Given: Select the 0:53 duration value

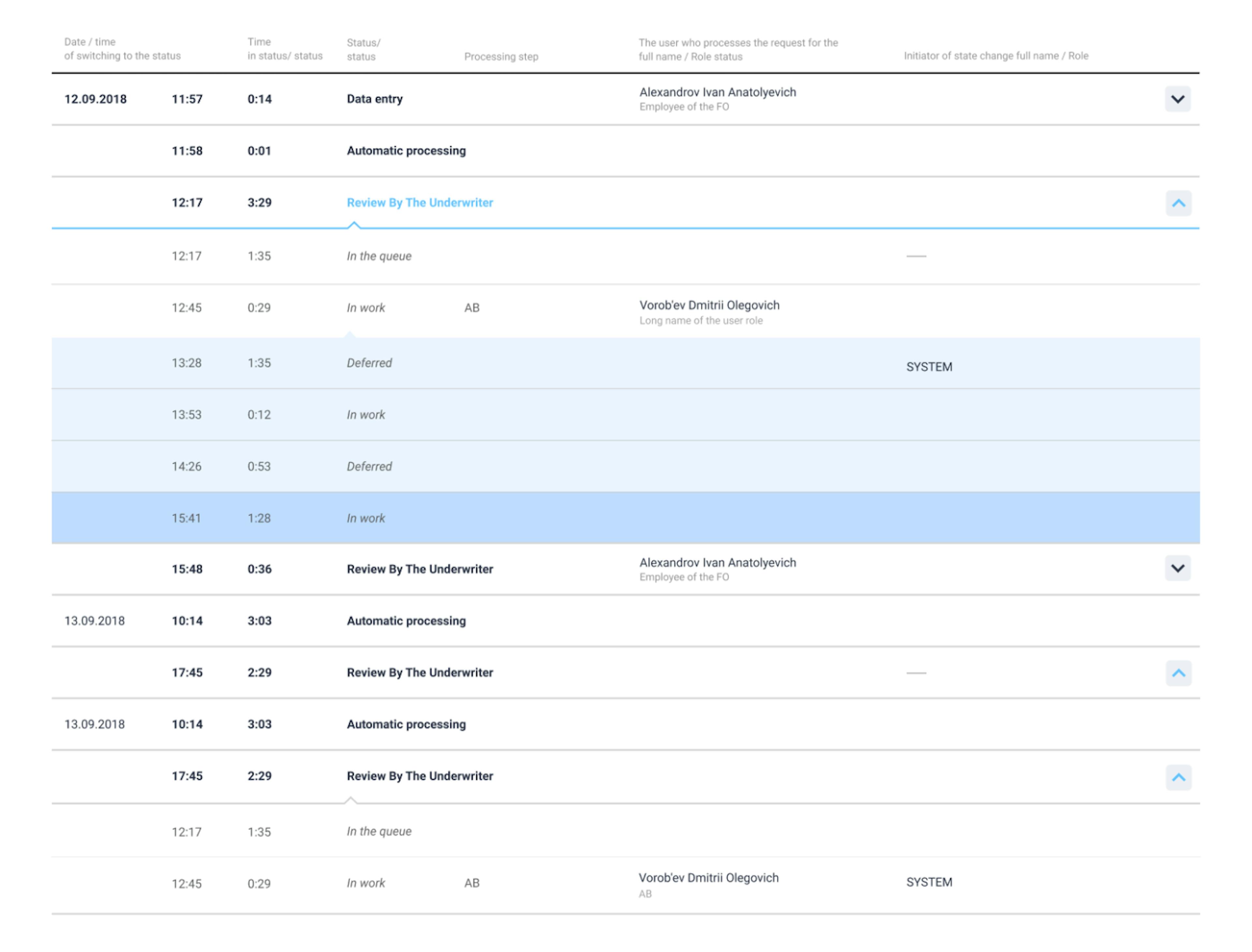Looking at the screenshot, I should (x=259, y=466).
